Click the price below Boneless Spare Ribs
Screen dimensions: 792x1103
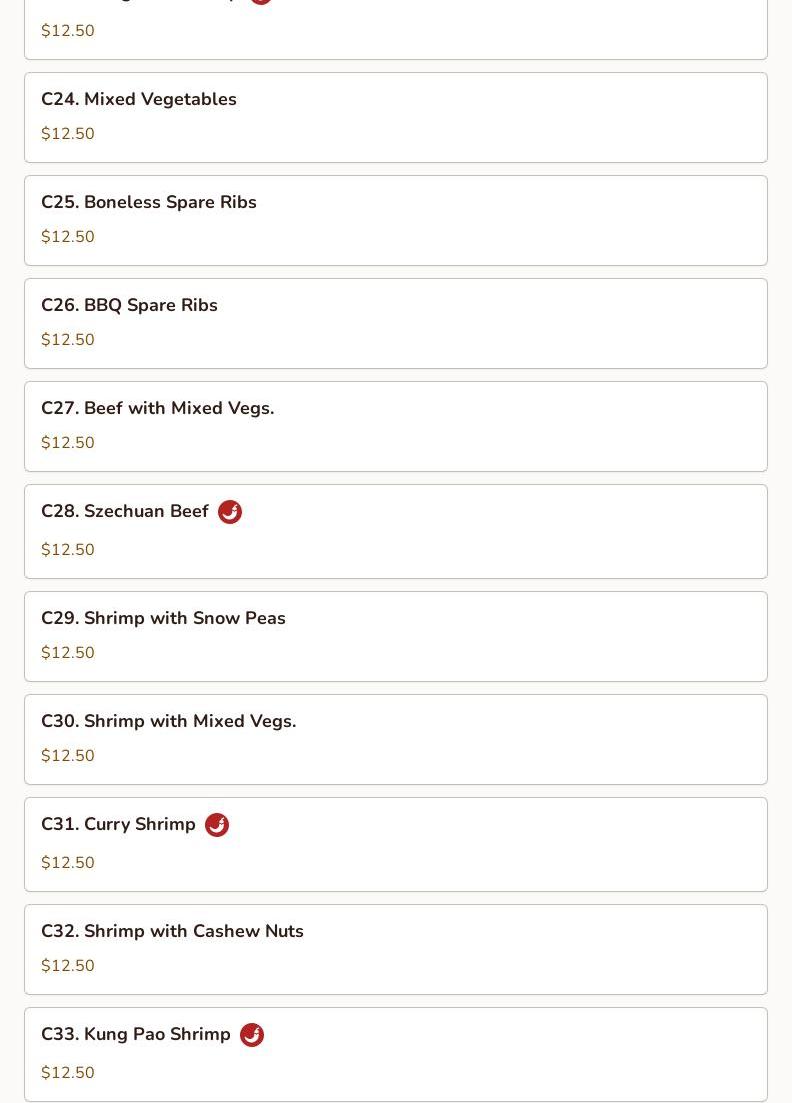68,236
